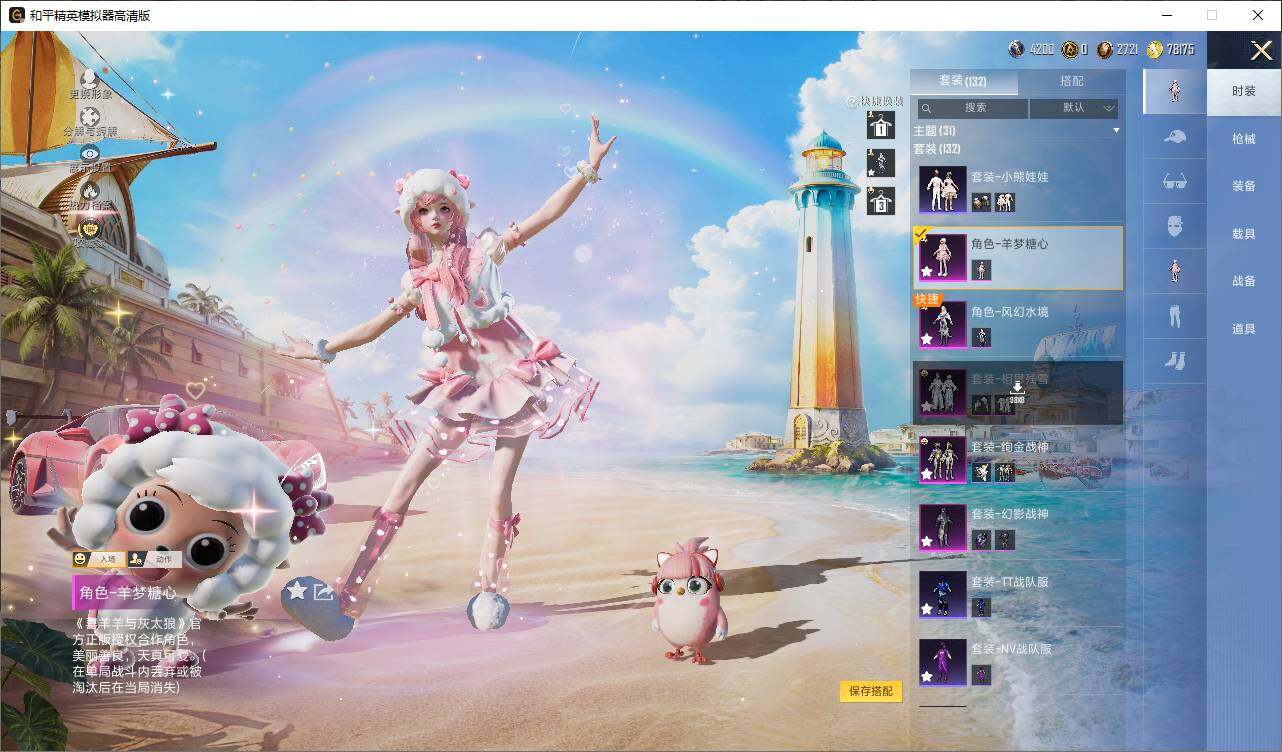Open the 战备 tab
Image resolution: width=1282 pixels, height=752 pixels.
coord(1244,281)
